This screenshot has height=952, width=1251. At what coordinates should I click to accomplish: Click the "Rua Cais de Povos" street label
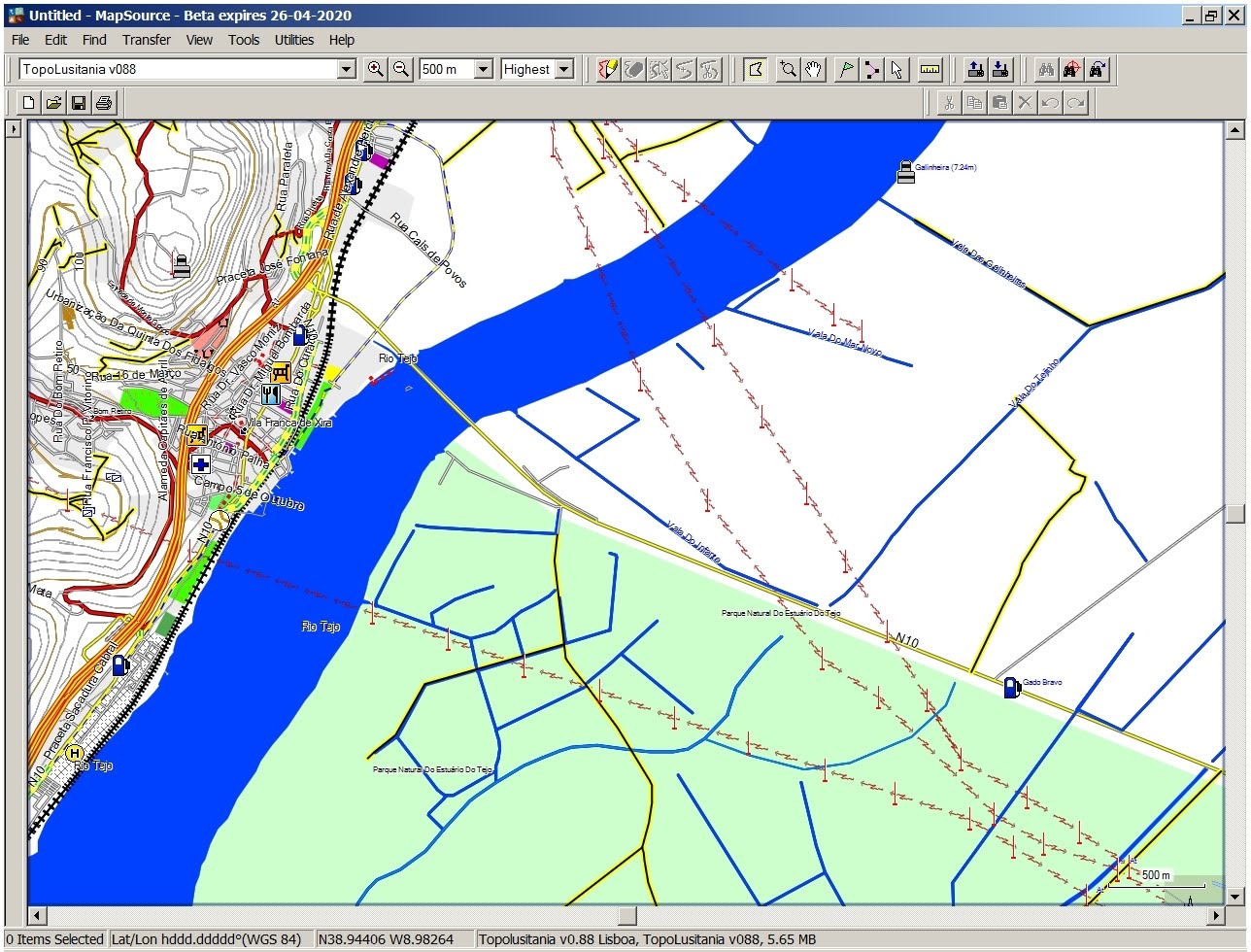[x=428, y=250]
